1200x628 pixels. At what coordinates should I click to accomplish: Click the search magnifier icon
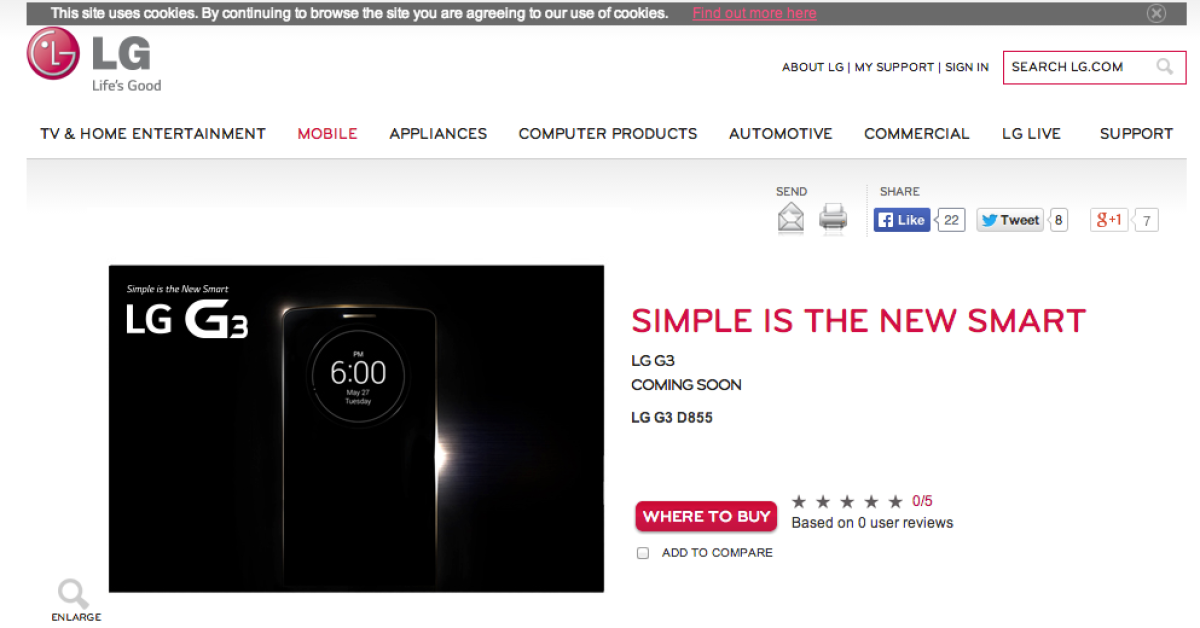(1165, 67)
